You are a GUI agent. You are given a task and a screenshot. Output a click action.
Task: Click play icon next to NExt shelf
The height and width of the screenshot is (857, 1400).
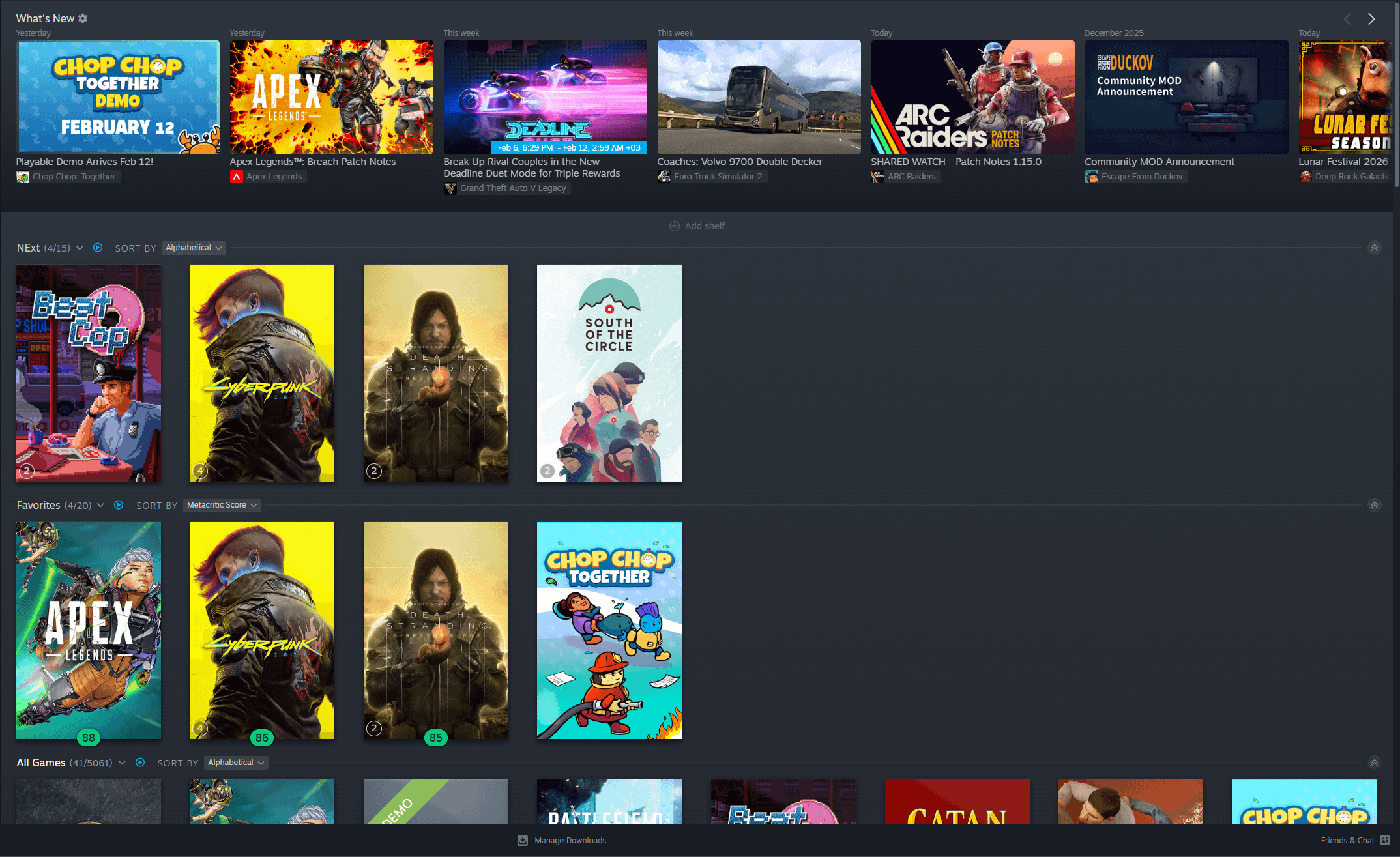click(x=98, y=248)
